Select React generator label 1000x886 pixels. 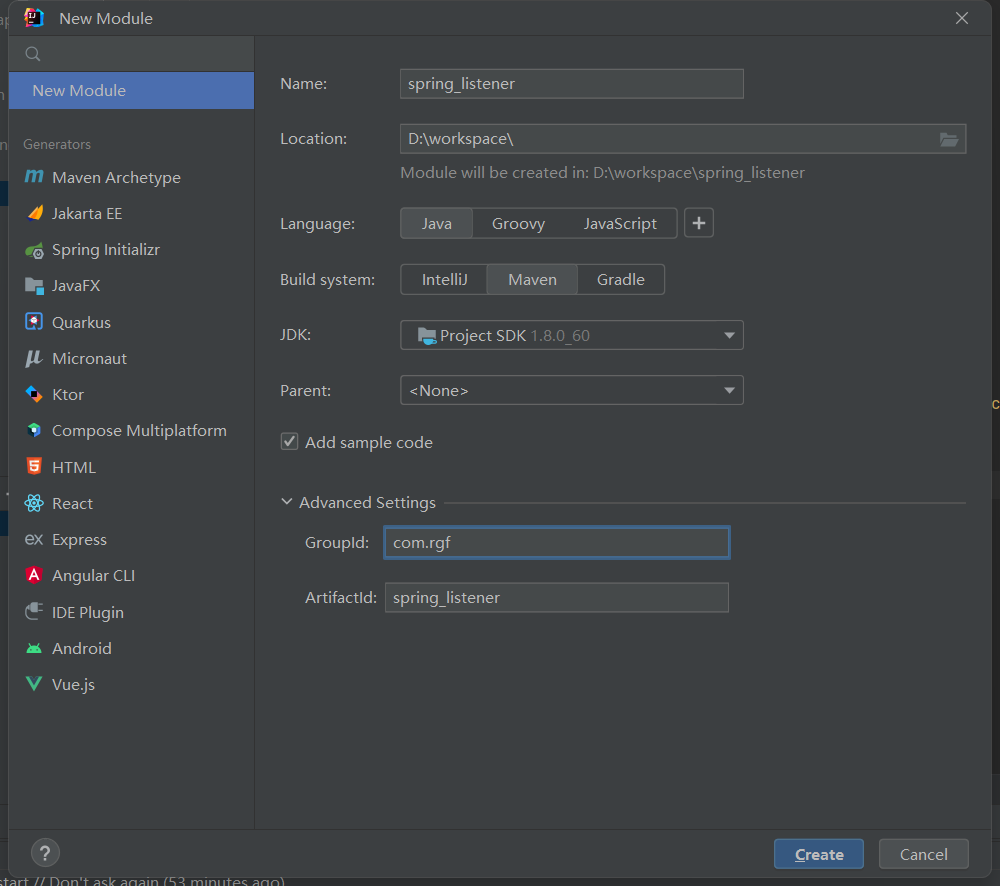tap(72, 504)
